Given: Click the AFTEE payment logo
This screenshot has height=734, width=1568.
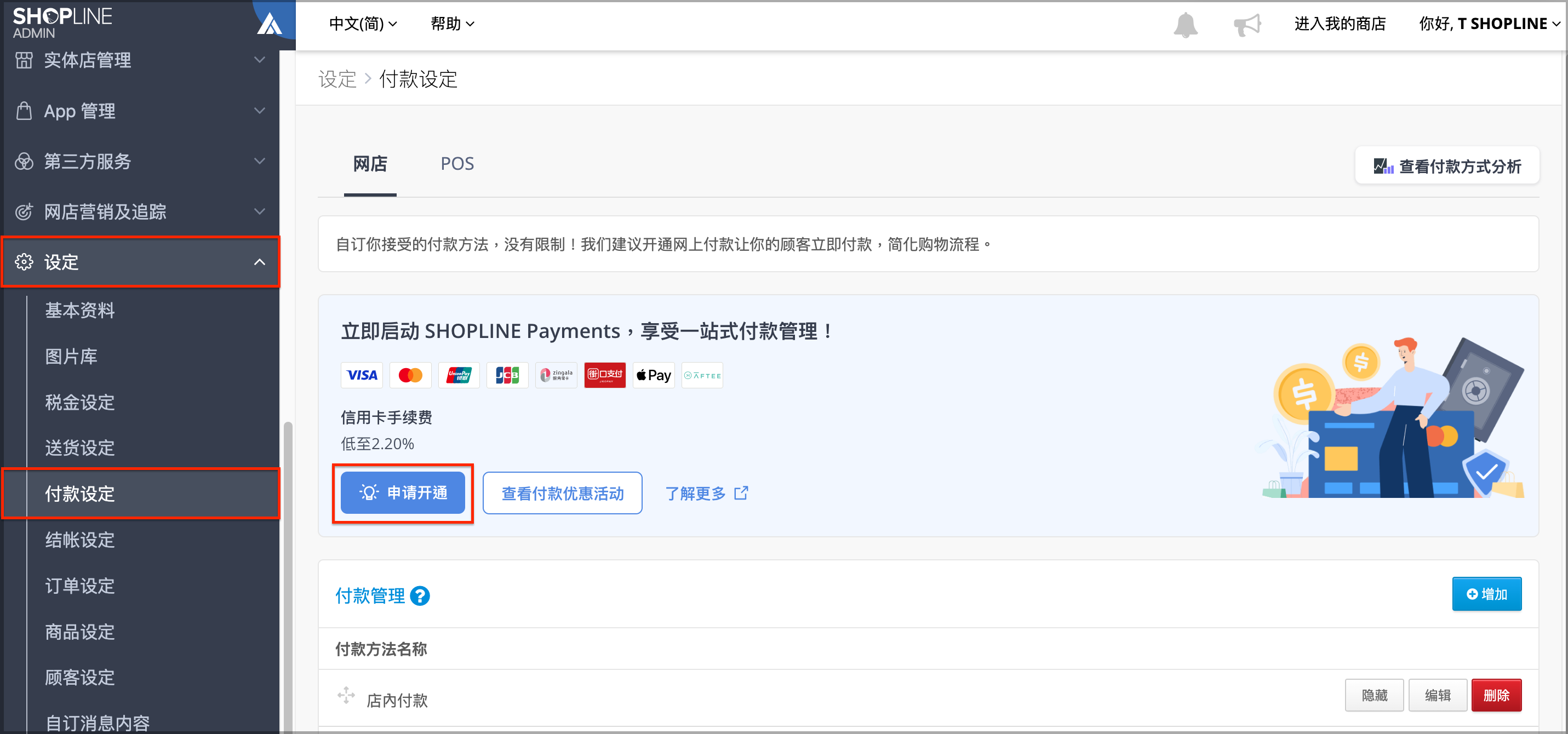Looking at the screenshot, I should click(702, 375).
